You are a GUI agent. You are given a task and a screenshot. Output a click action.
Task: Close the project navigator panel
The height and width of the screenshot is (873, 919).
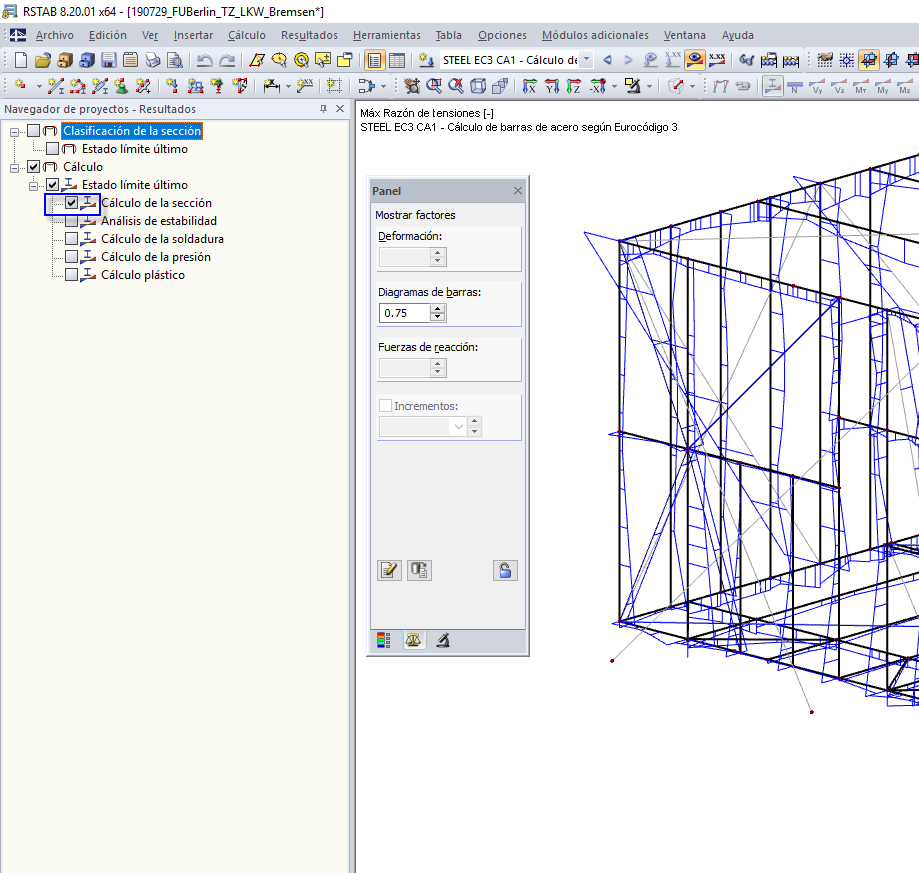click(x=340, y=108)
